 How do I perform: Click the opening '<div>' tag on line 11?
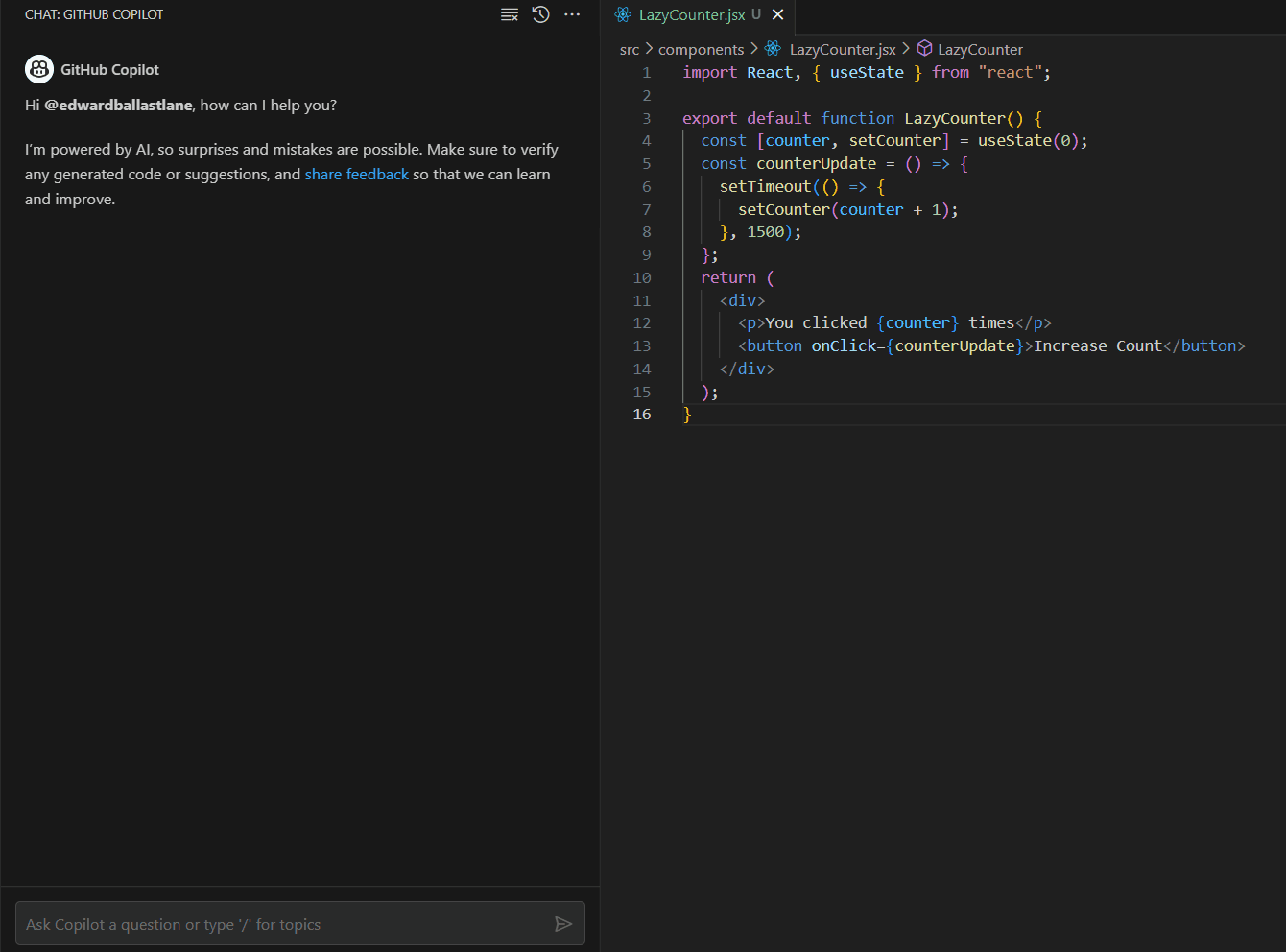(x=743, y=300)
